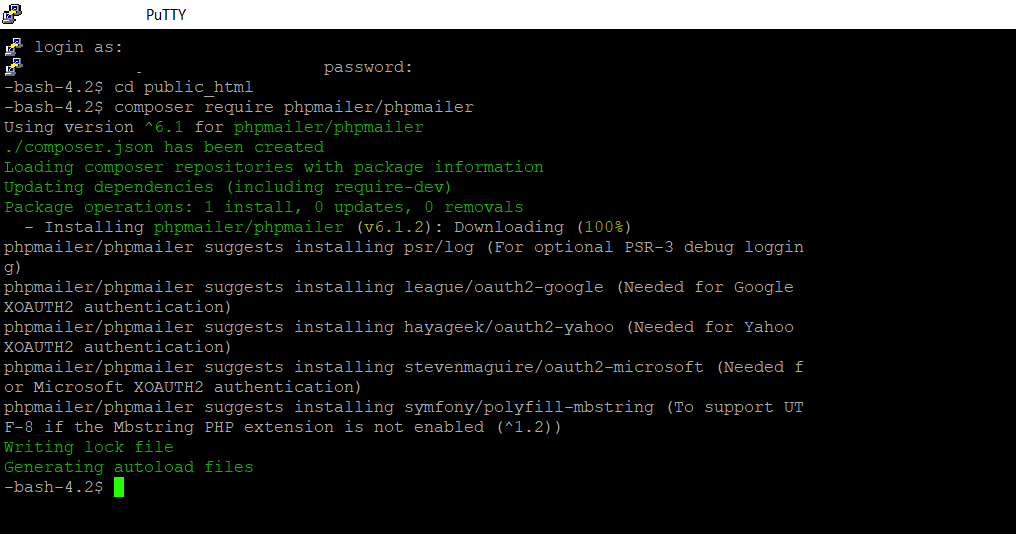Click the 'Generating autoload files' line
This screenshot has height=534, width=1016.
[129, 467]
